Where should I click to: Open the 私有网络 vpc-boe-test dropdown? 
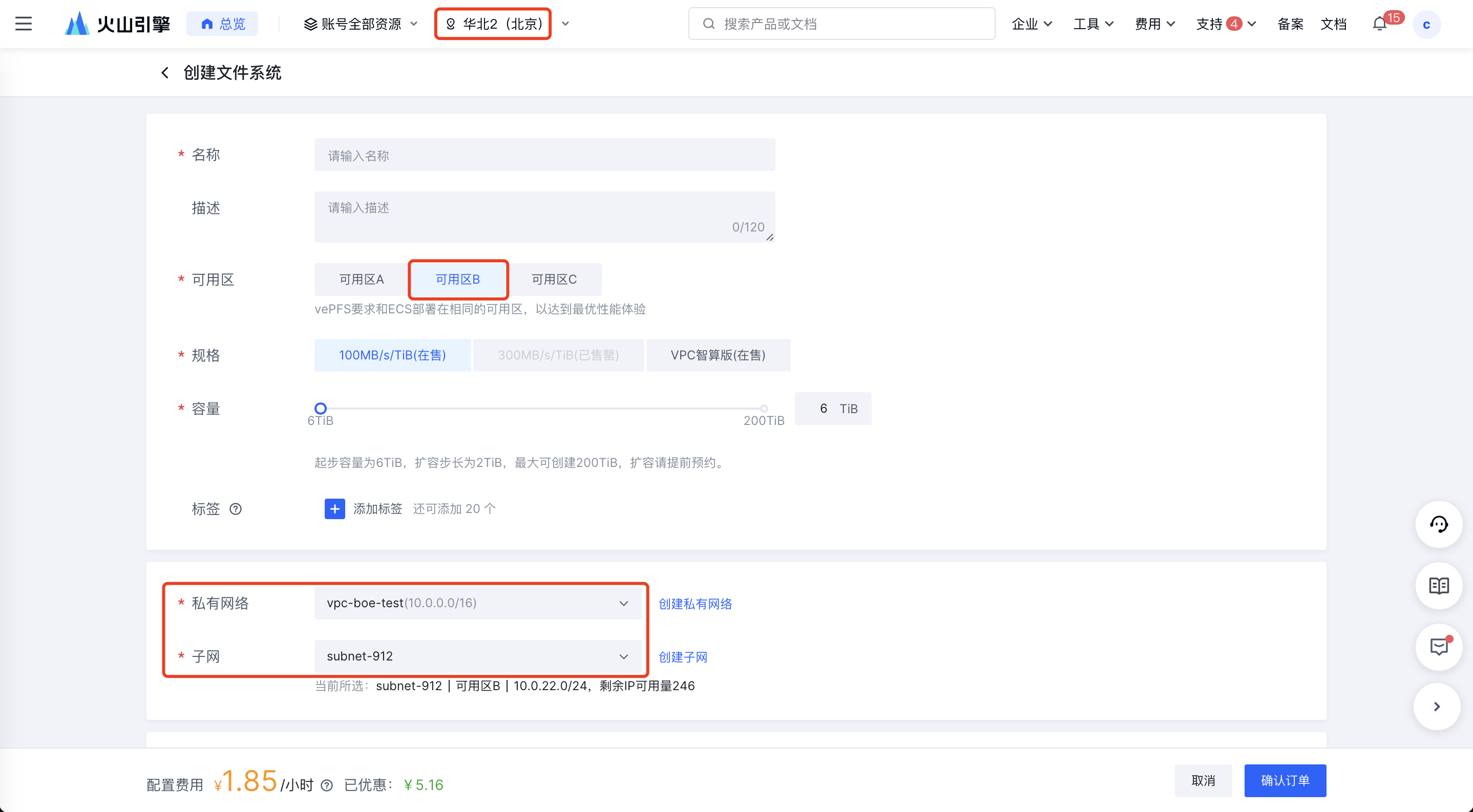click(477, 603)
